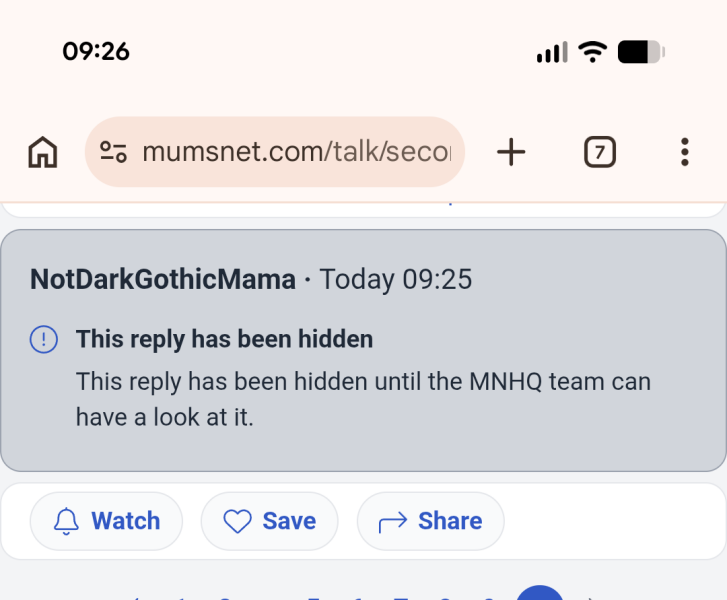This screenshot has height=600, width=727.
Task: Open the tab switcher showing 7 tabs
Action: click(599, 152)
